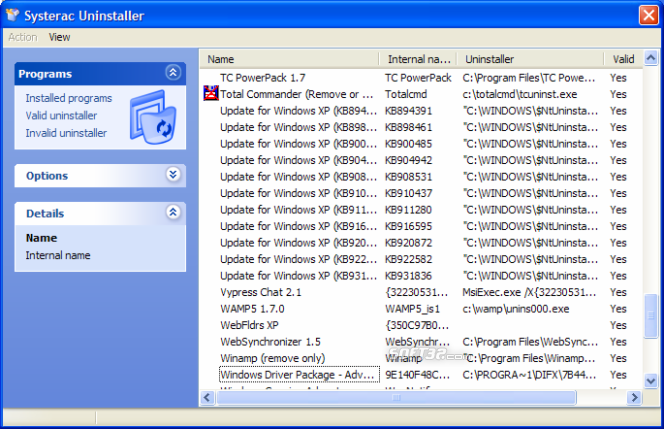Click internal name cell KB911280
Screen dimensions: 664x429
point(408,210)
